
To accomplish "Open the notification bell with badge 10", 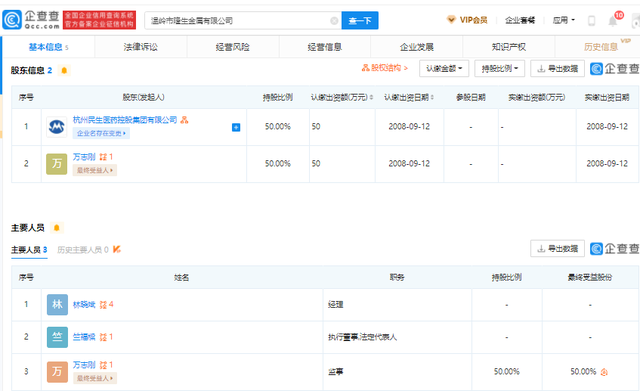I will pyautogui.click(x=613, y=20).
